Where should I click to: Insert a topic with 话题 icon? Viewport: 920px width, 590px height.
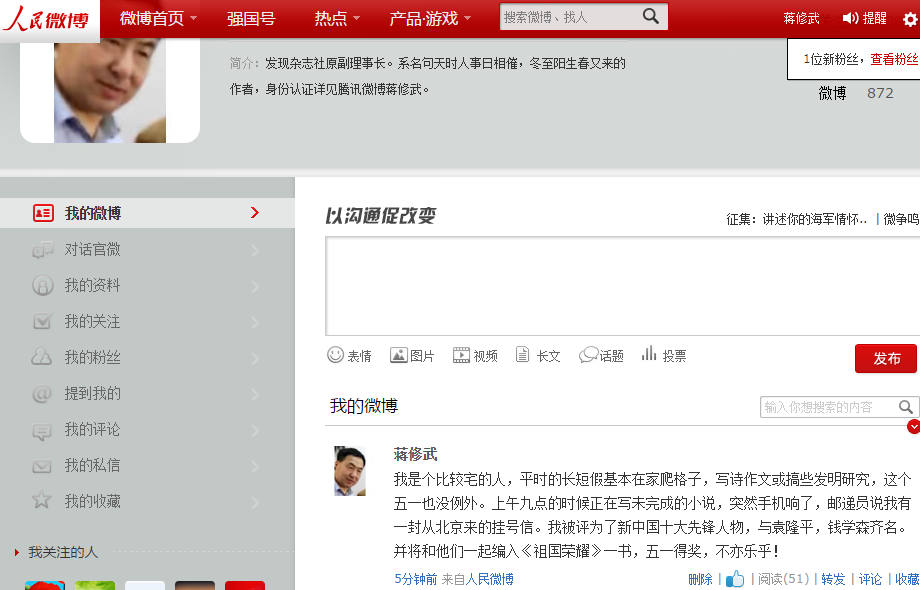coord(589,355)
